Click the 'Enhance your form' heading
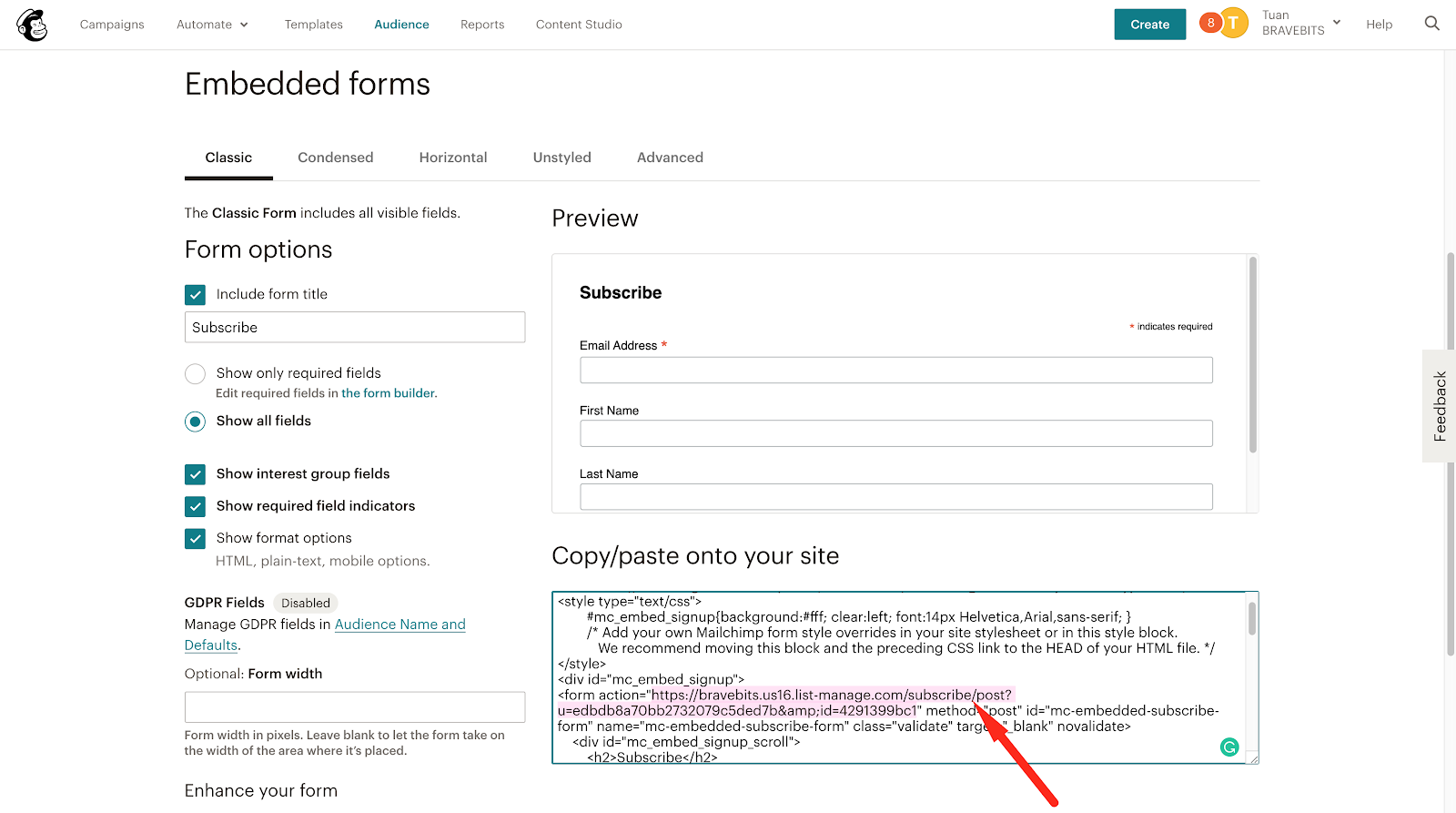This screenshot has width=1456, height=813. point(261,791)
